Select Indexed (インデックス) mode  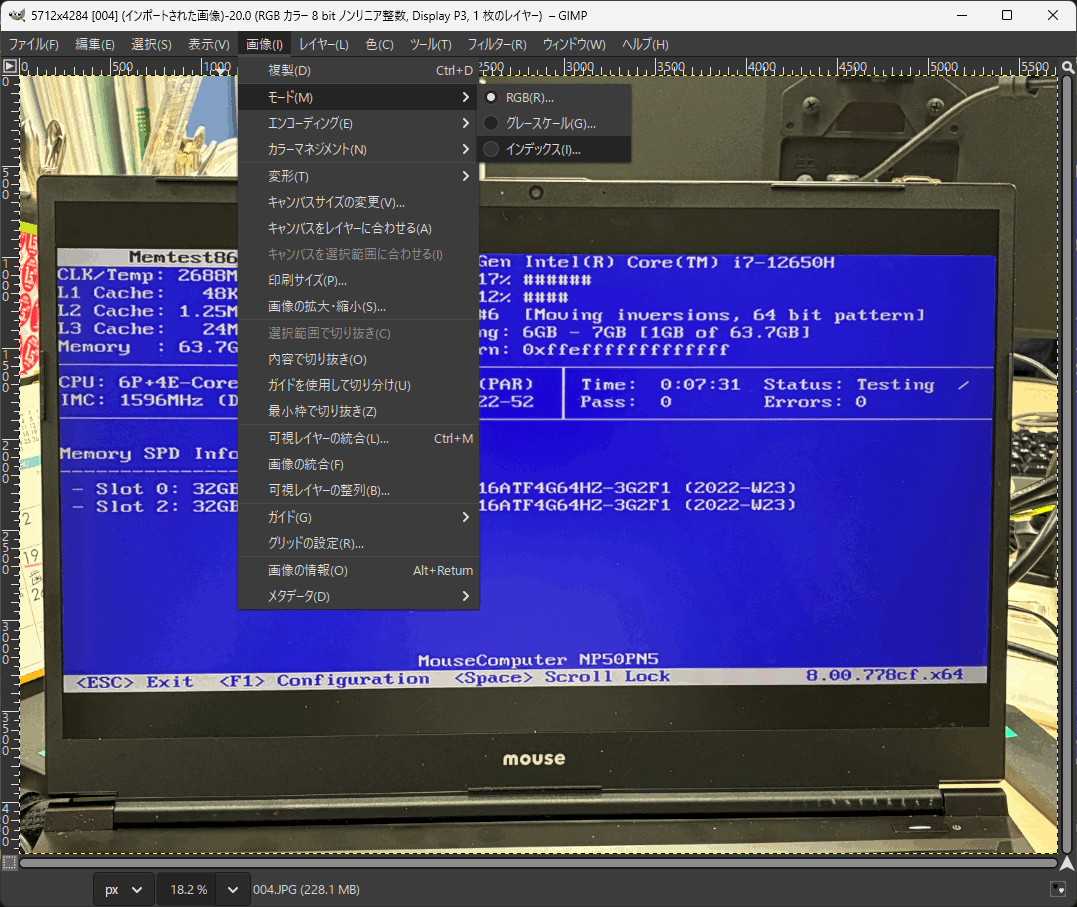542,150
